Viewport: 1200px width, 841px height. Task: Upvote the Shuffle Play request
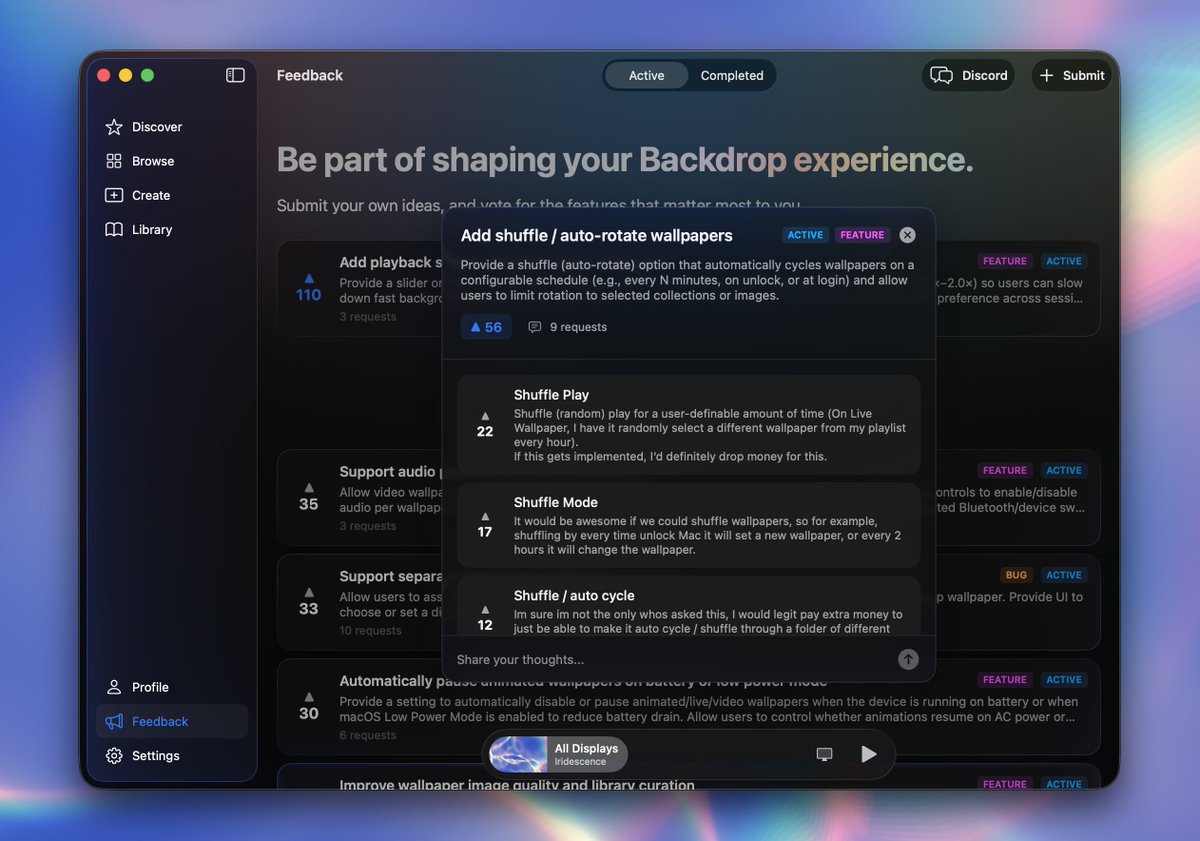485,424
